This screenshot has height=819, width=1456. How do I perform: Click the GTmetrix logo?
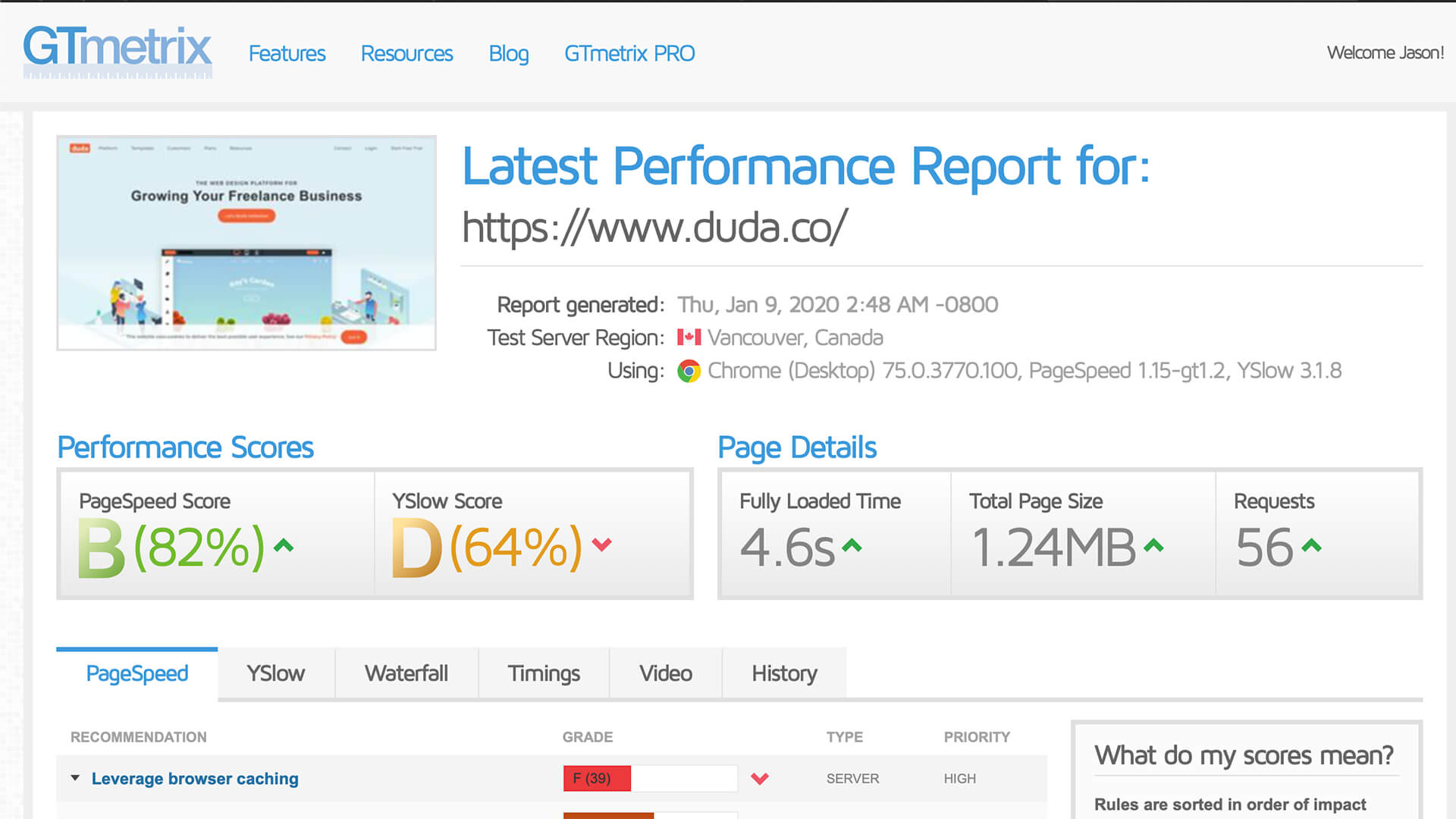click(118, 52)
